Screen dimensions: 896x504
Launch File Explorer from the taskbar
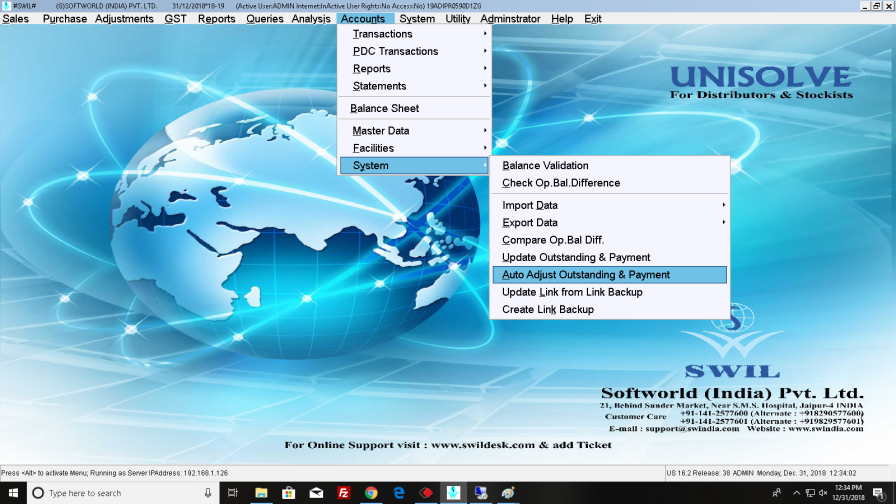[x=261, y=493]
